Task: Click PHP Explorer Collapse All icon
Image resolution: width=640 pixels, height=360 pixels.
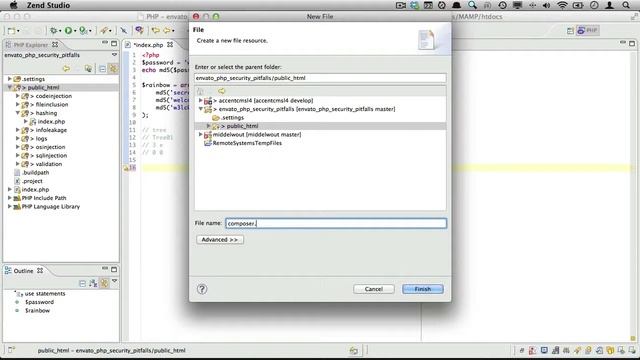Action: click(x=102, y=69)
